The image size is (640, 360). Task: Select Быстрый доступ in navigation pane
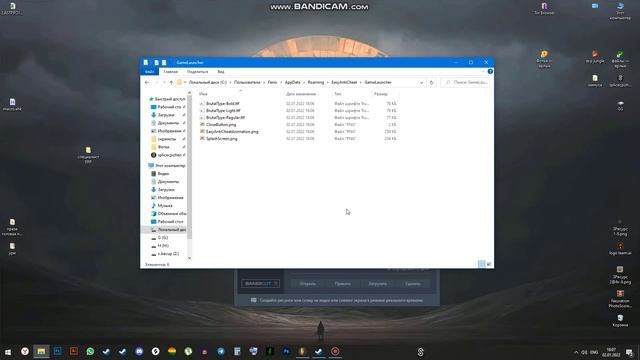170,99
